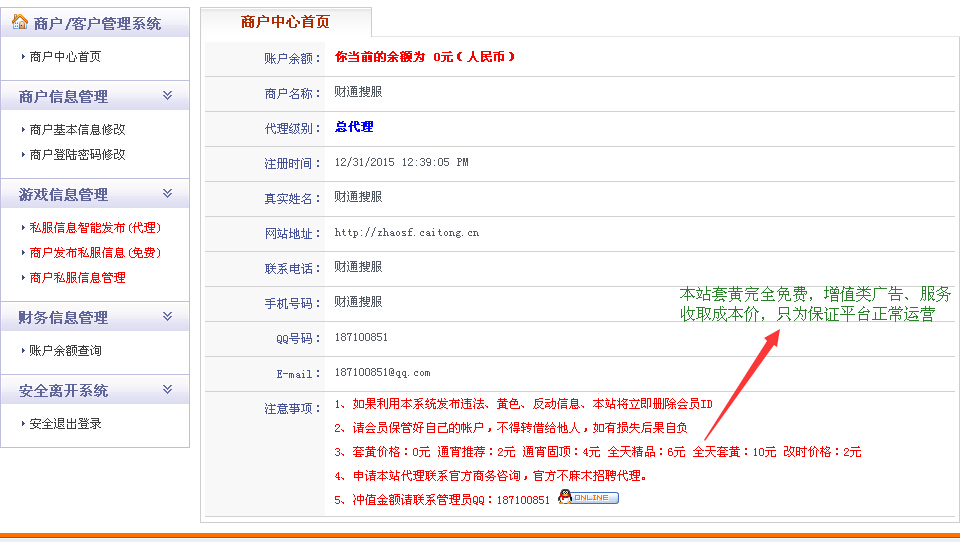Click the 总代理 agent level value

354,127
